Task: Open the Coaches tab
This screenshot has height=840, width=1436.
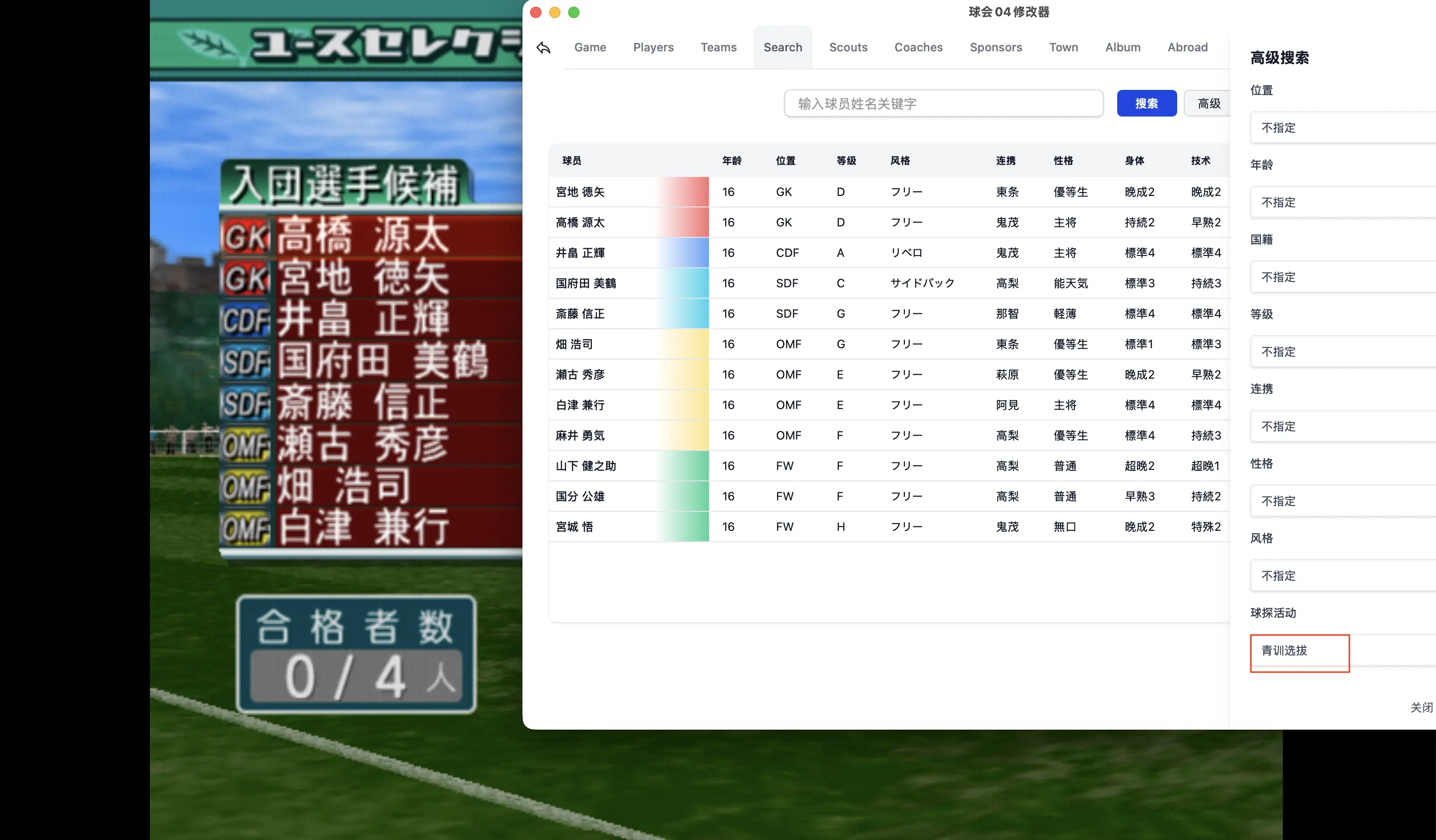Action: [x=918, y=48]
